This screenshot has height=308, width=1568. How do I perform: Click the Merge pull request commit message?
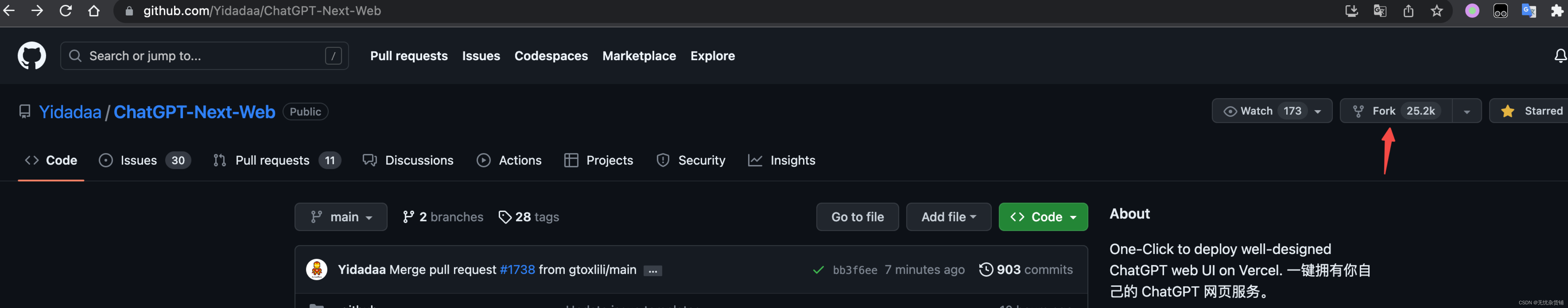tap(442, 270)
